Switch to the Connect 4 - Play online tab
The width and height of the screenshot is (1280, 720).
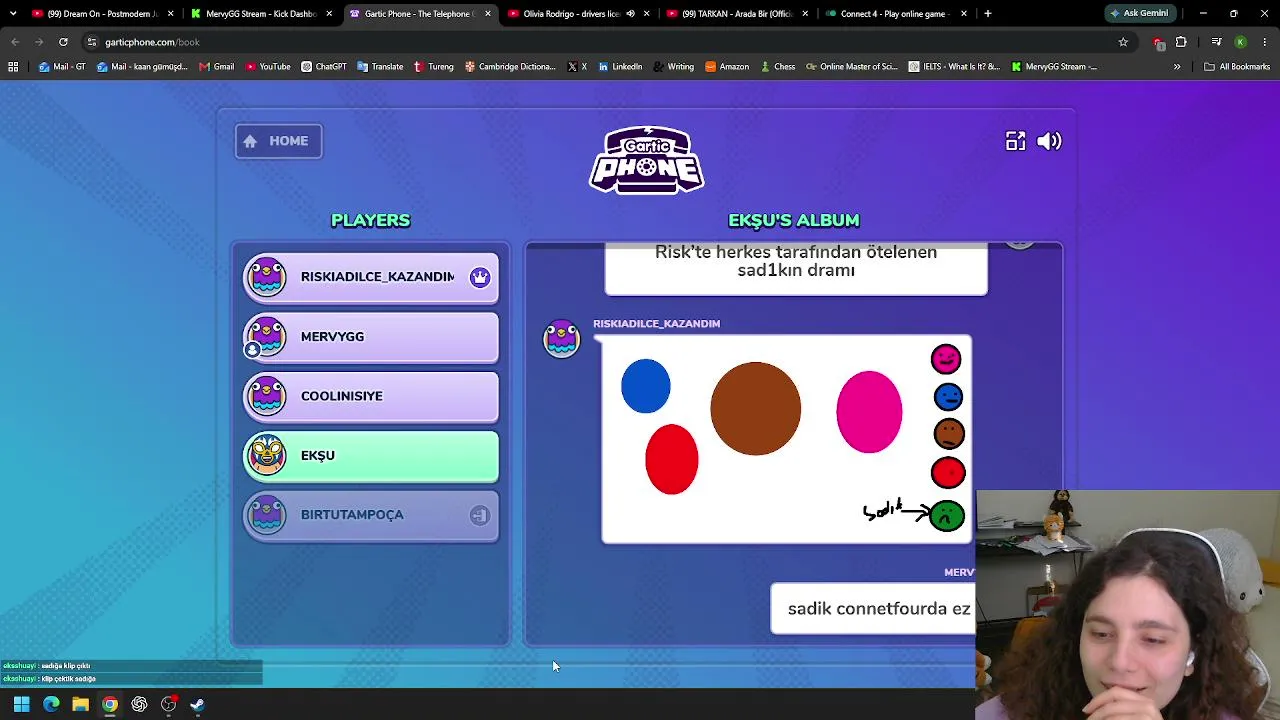(894, 14)
